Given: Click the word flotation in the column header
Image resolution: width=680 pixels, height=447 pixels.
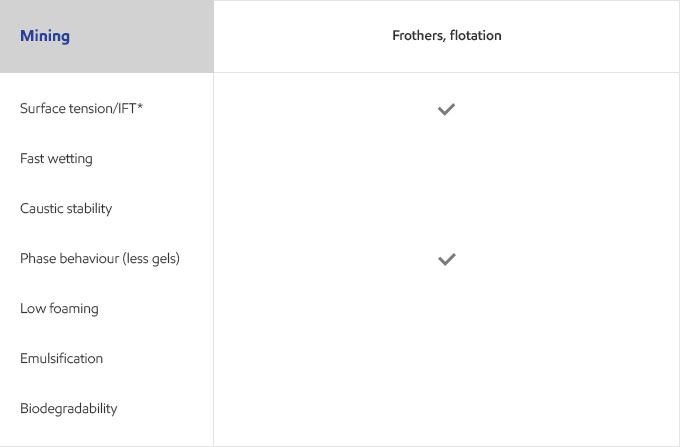Looking at the screenshot, I should tap(475, 36).
